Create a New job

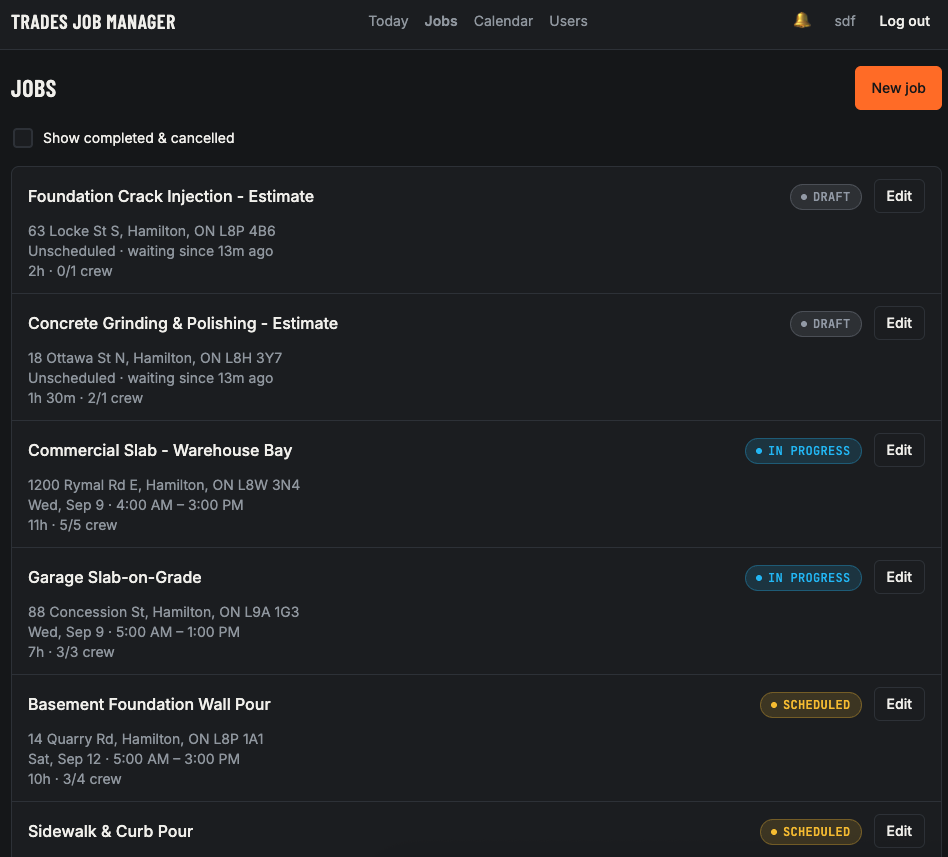(898, 88)
